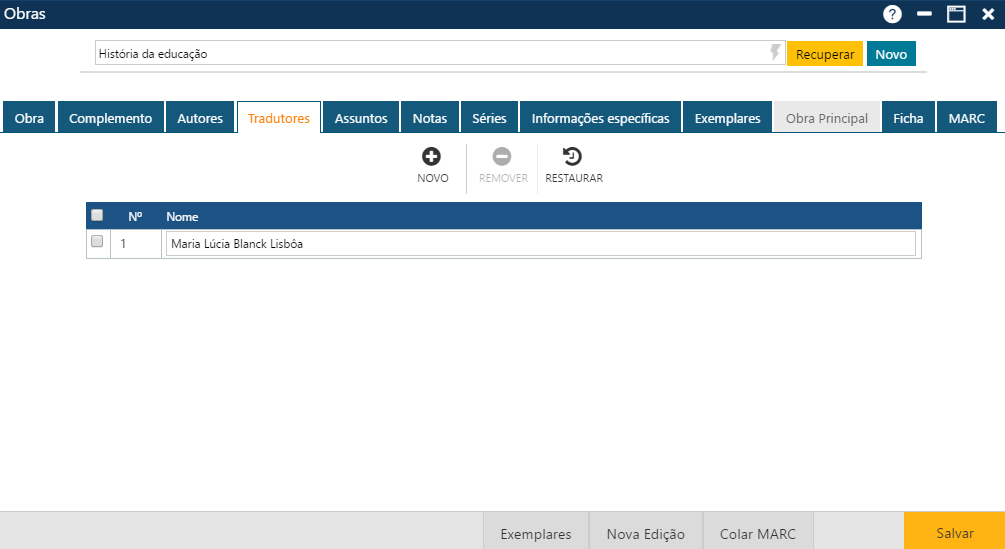Click the Nova Edição button
This screenshot has width=1005, height=549.
(x=646, y=533)
